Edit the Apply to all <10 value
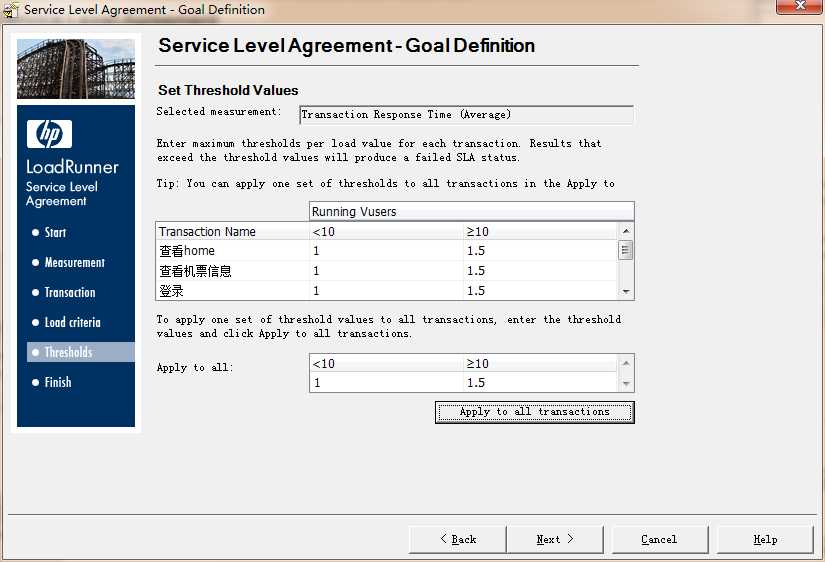The width and height of the screenshot is (825, 562). [x=386, y=383]
